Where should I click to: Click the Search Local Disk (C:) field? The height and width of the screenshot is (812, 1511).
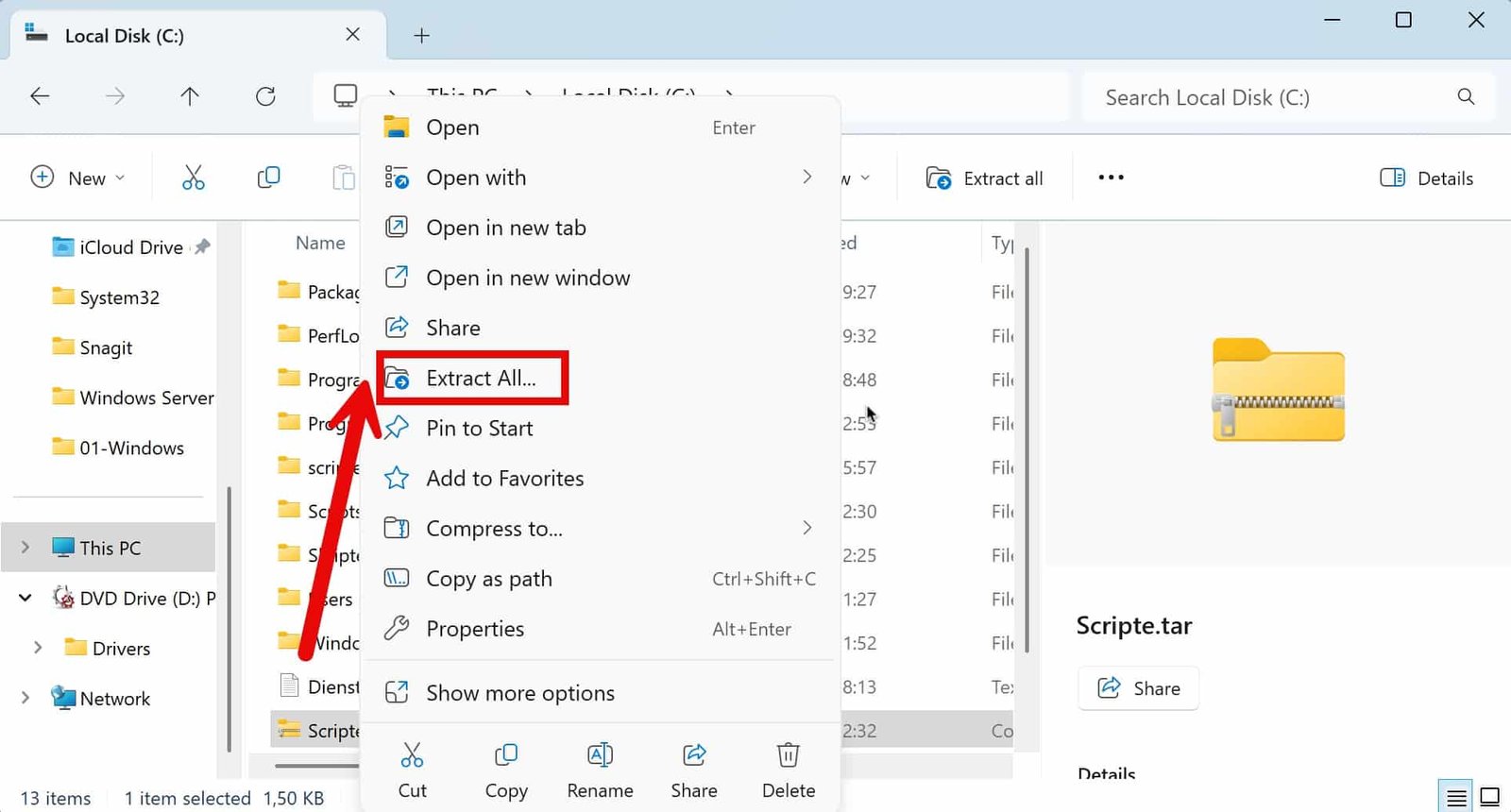tap(1288, 97)
